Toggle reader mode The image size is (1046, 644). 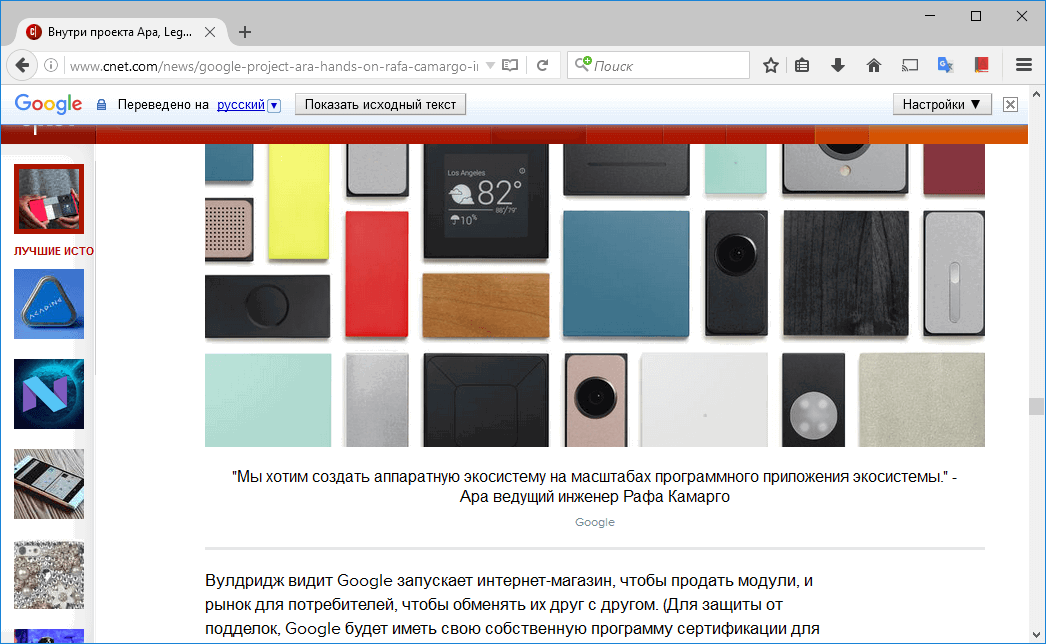[x=510, y=64]
